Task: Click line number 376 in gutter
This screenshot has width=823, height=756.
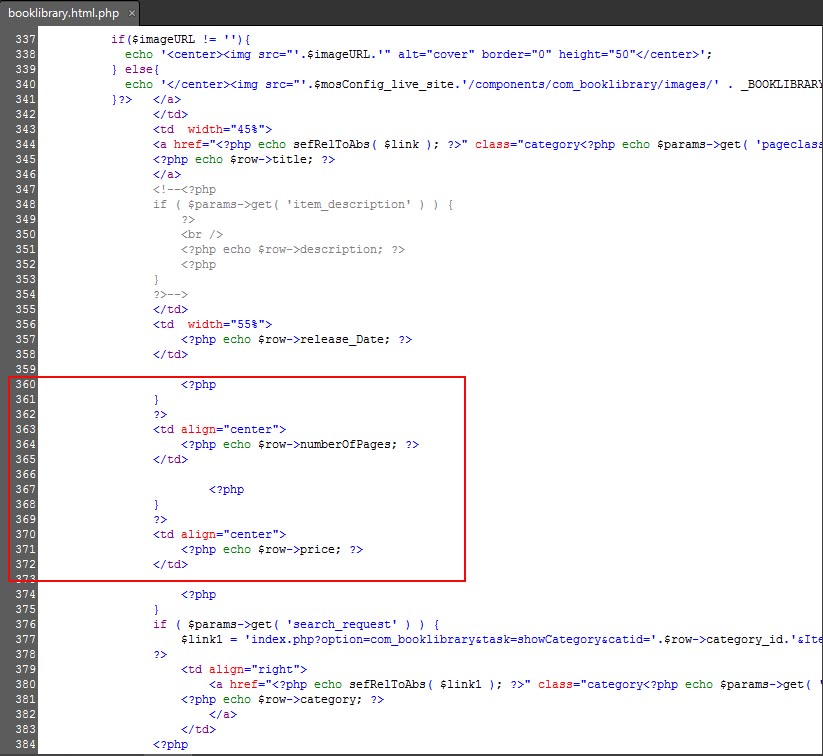Action: 25,624
